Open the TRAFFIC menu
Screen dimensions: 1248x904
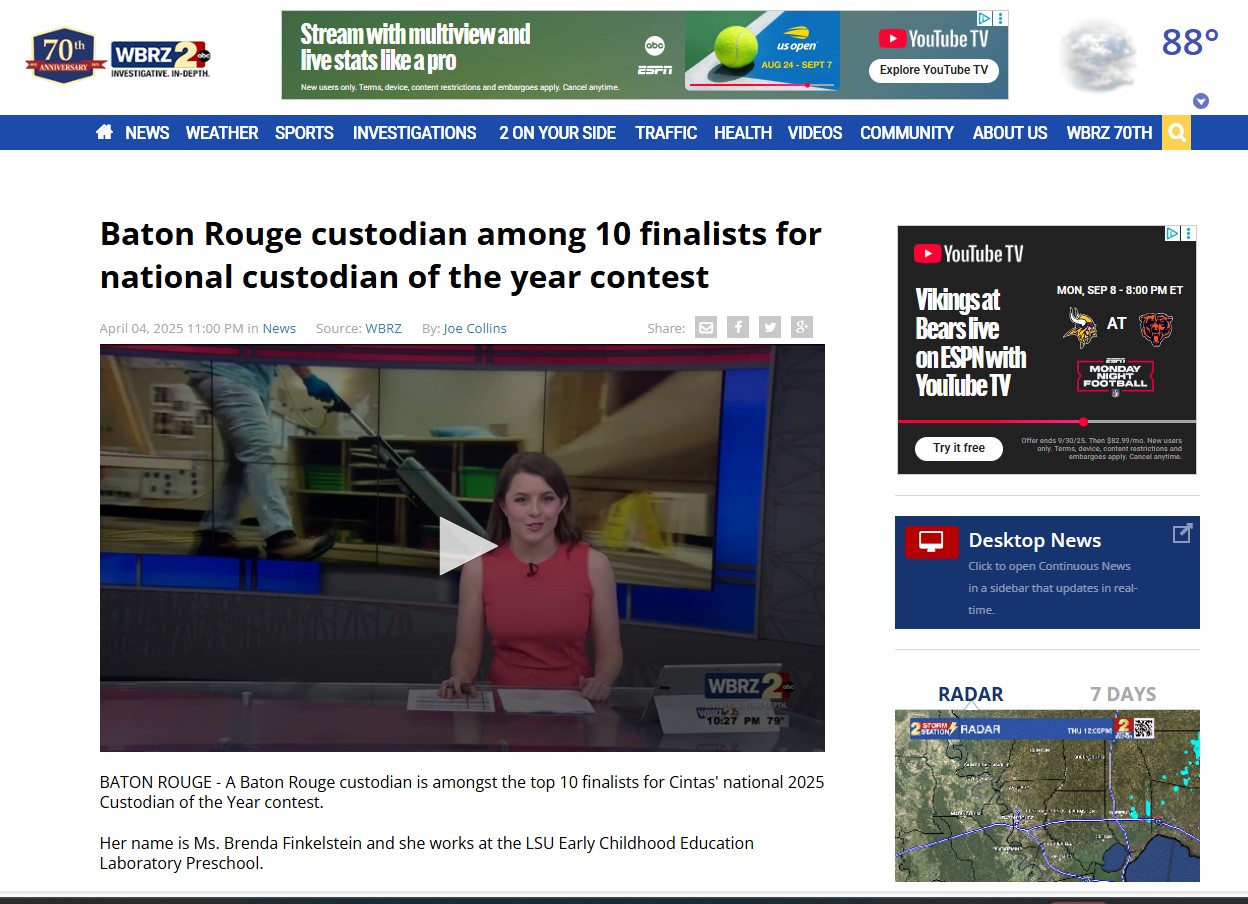click(666, 133)
